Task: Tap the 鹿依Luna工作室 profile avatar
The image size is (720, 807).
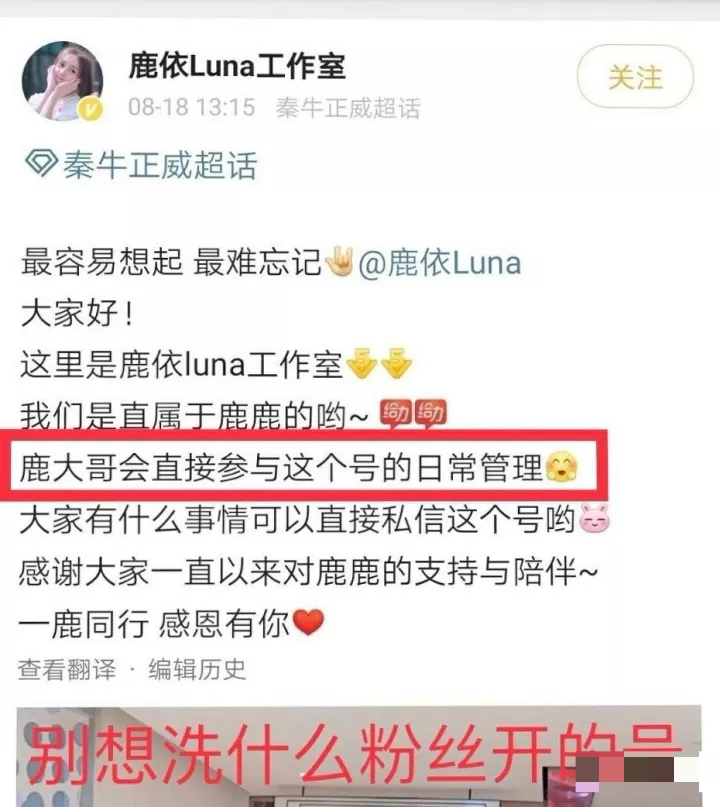Action: pyautogui.click(x=62, y=81)
